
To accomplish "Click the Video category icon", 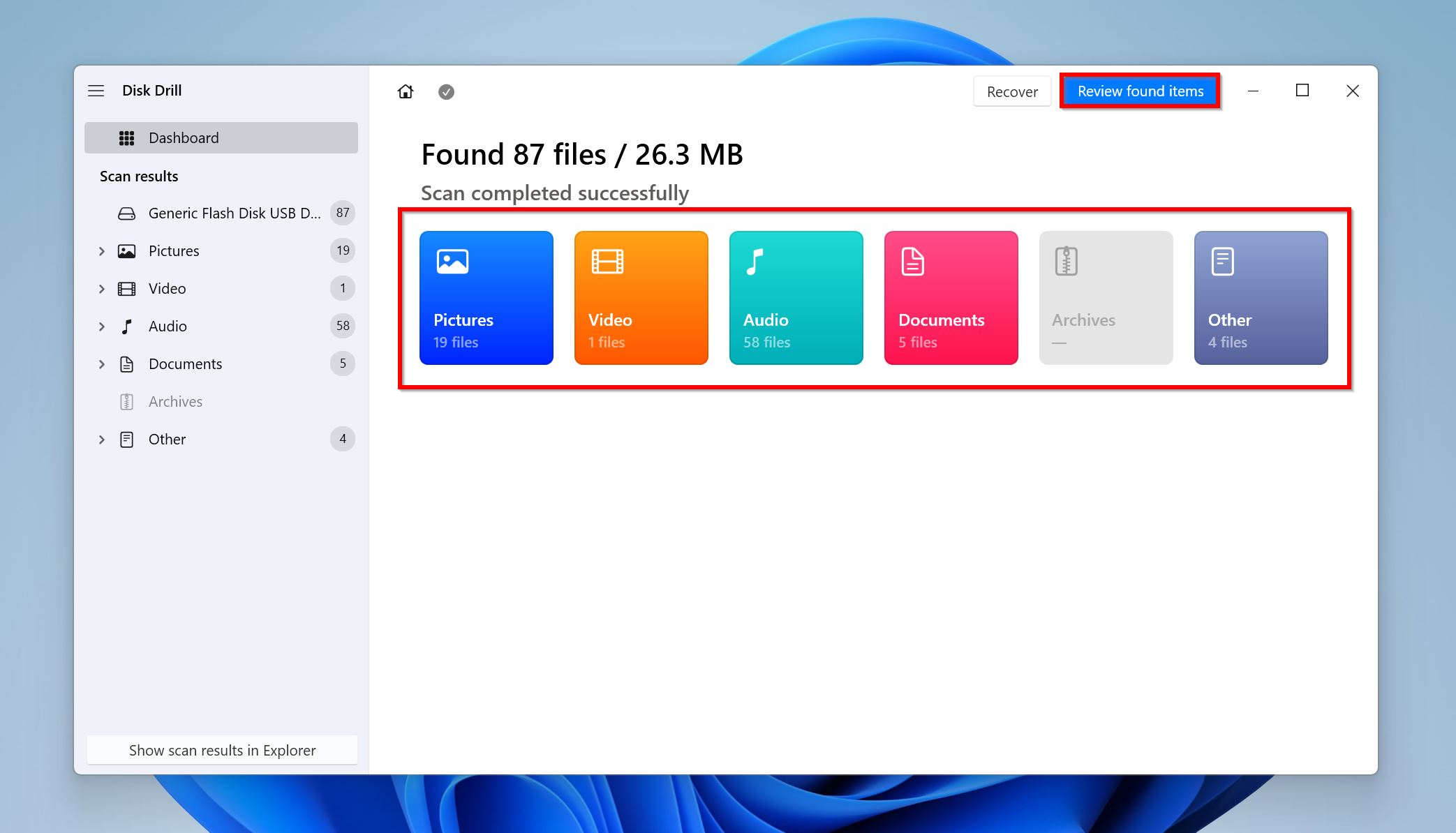I will (641, 297).
